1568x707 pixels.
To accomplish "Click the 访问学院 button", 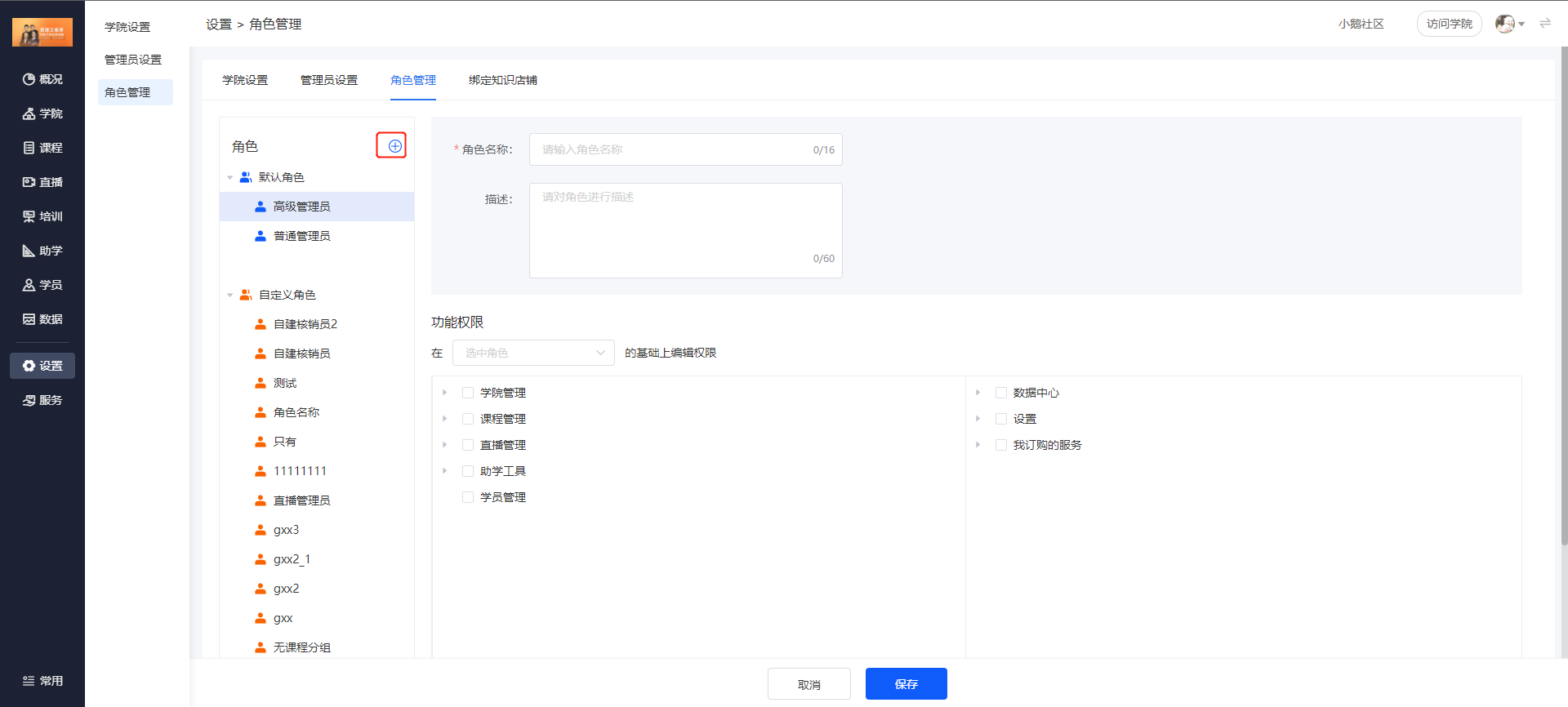I will click(x=1450, y=24).
